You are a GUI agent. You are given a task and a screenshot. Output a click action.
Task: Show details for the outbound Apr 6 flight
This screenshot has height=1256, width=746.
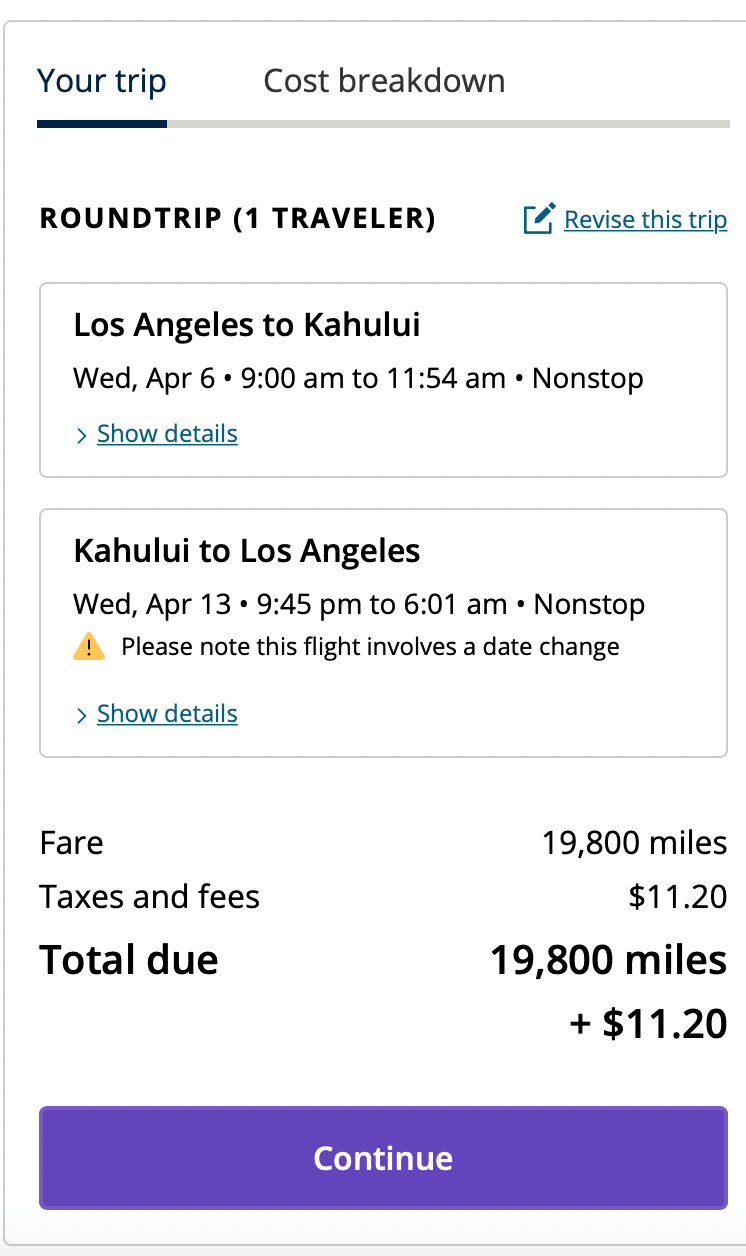pos(167,434)
